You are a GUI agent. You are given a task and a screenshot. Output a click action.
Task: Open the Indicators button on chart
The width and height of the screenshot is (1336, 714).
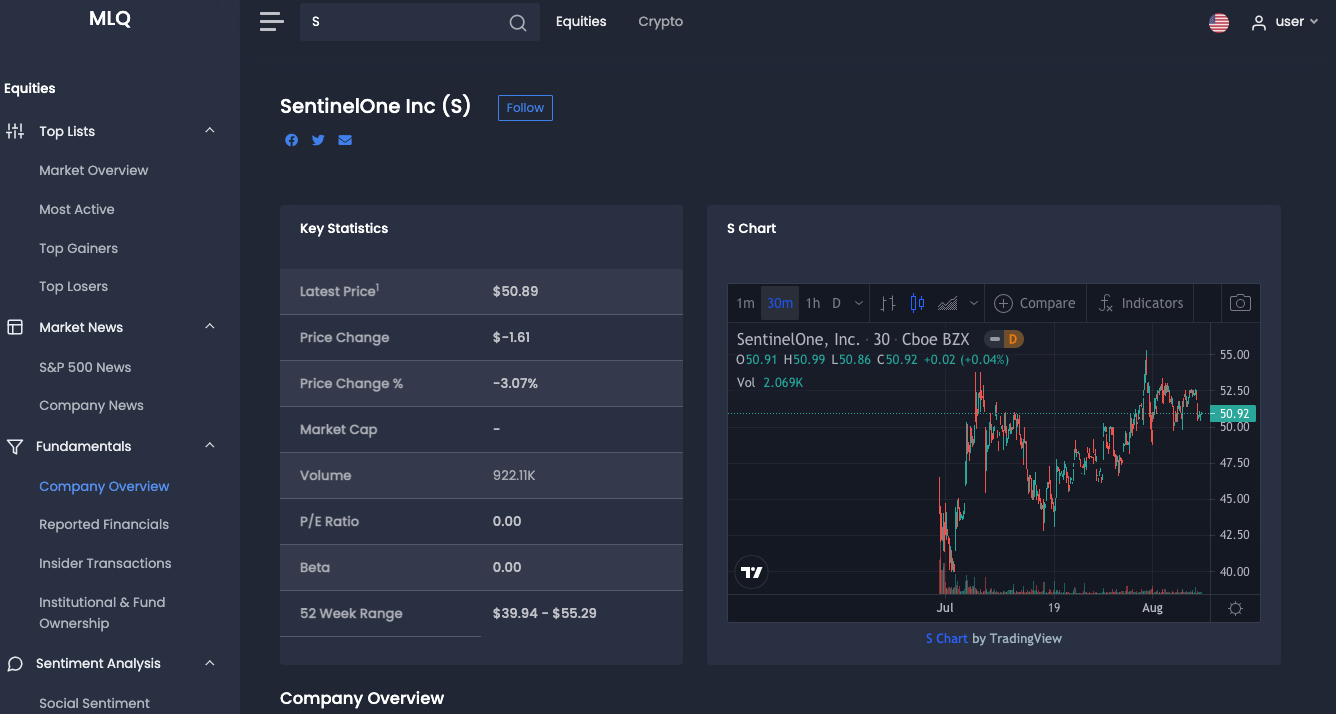tap(1140, 303)
